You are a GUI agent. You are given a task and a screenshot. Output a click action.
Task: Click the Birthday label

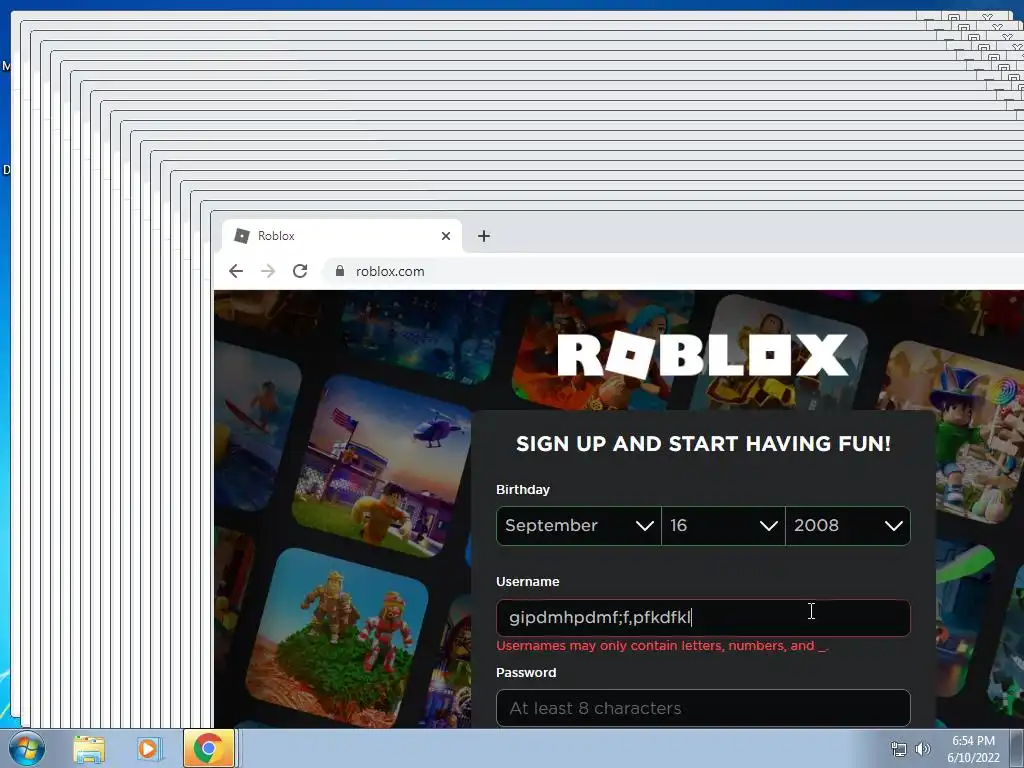click(x=522, y=490)
